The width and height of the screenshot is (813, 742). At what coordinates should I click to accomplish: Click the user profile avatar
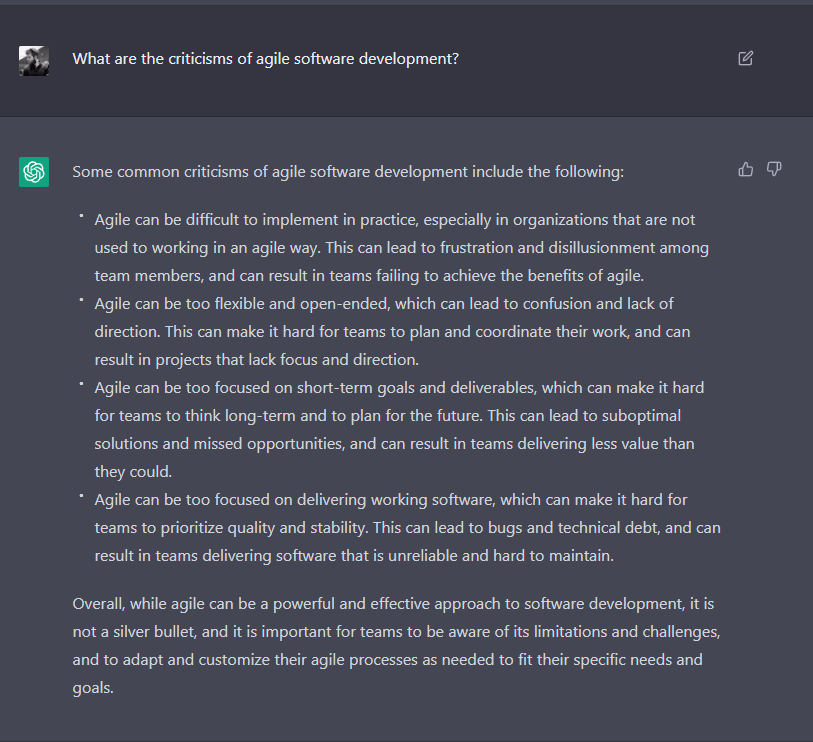pyautogui.click(x=34, y=61)
